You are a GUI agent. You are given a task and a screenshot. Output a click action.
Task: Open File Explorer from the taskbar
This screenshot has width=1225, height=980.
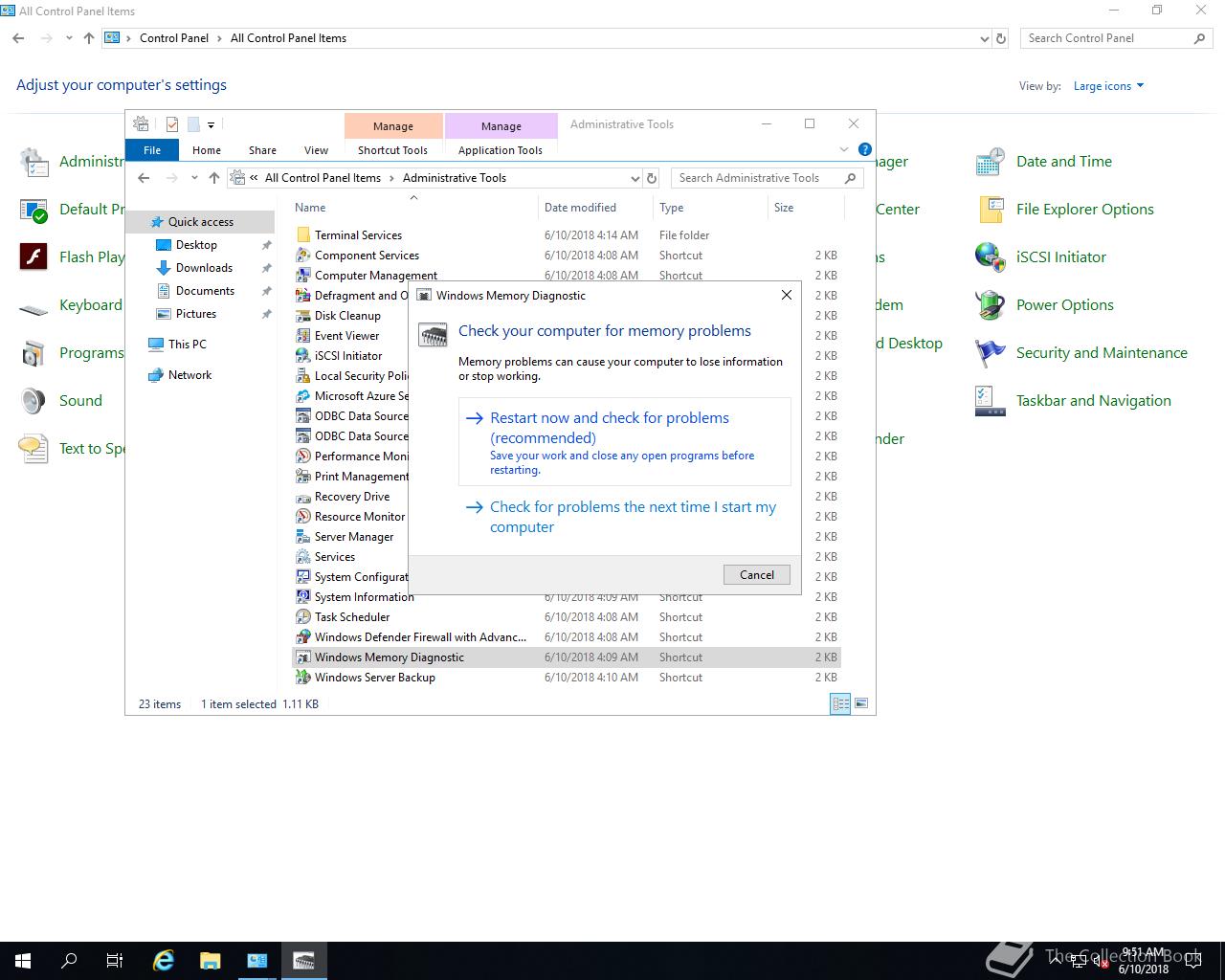210,961
